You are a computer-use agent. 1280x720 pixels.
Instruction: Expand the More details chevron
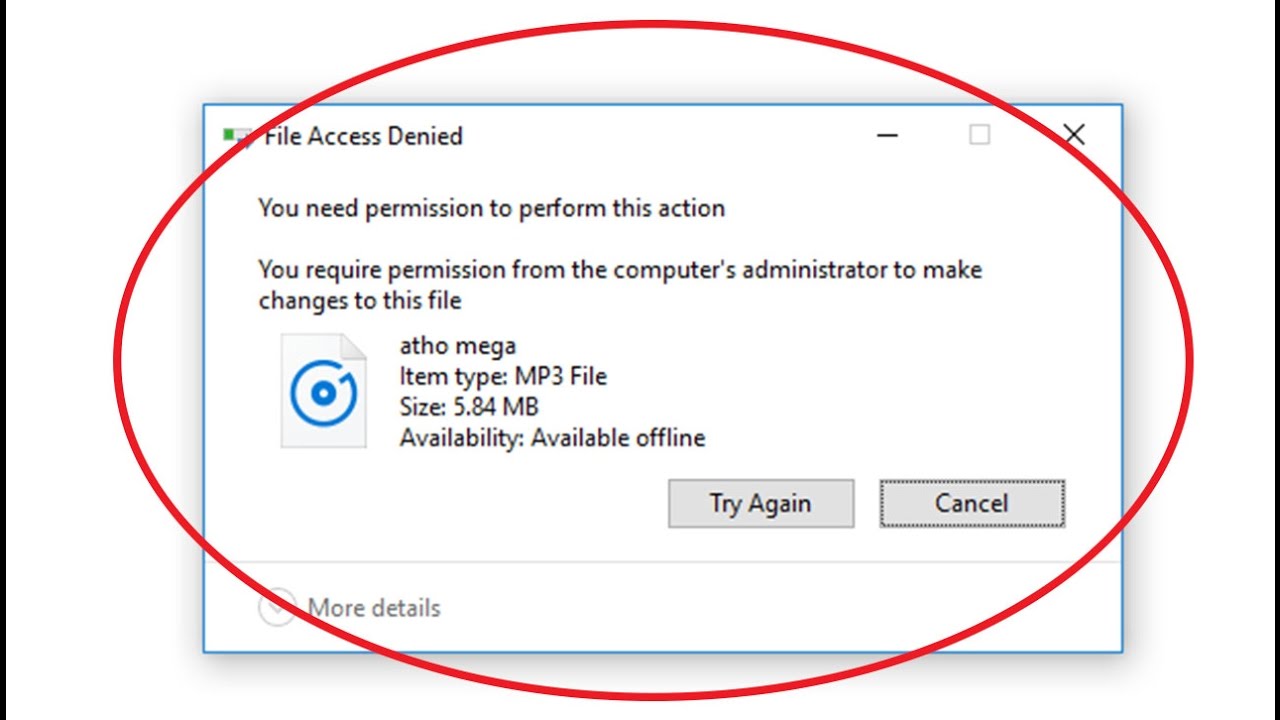(277, 607)
